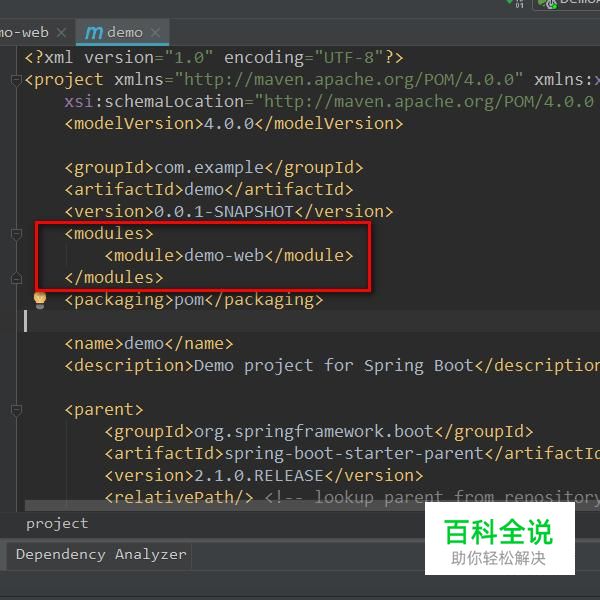Click artifactId spring-boot-starter-parent line
This screenshot has height=600, width=600.
pos(352,453)
